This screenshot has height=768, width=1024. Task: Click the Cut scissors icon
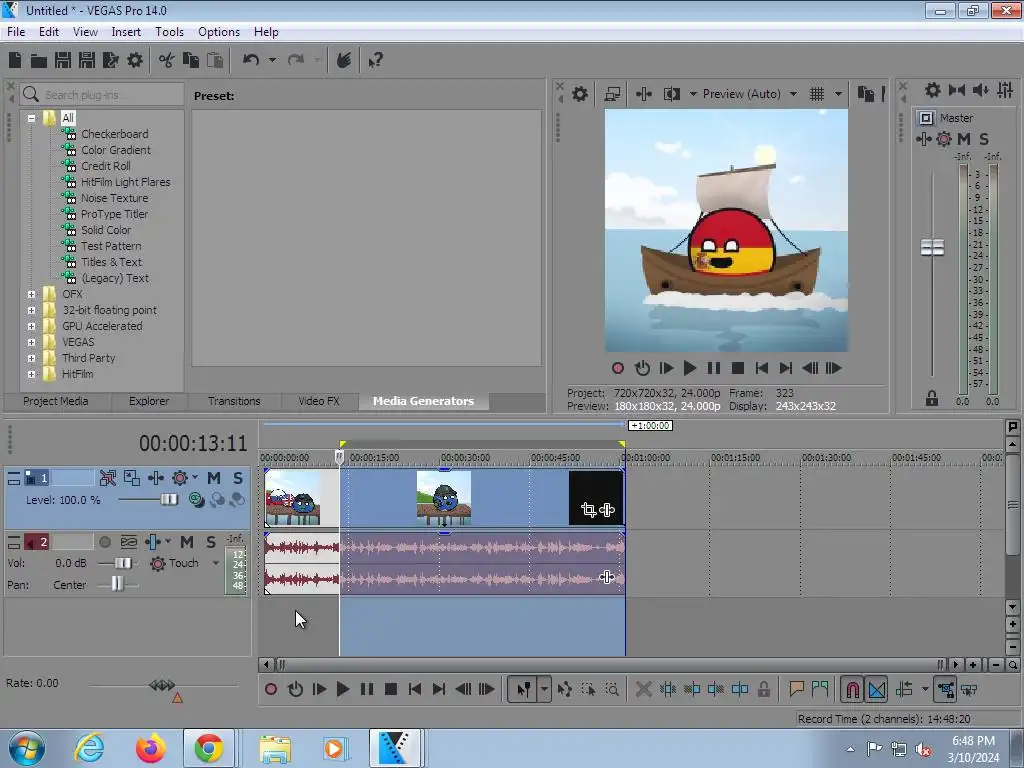[x=166, y=60]
